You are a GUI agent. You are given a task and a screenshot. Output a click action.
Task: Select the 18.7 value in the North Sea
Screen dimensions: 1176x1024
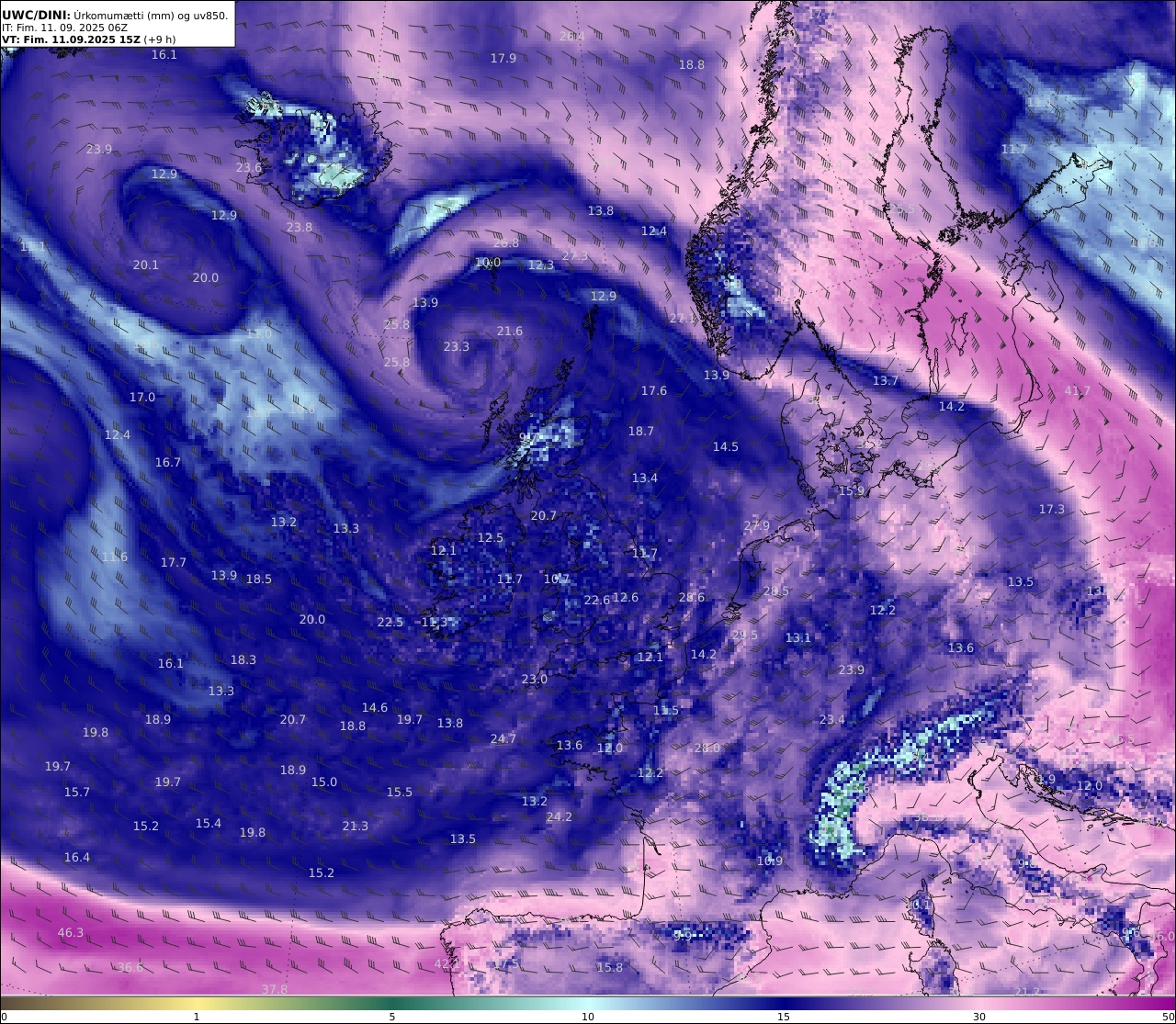(640, 431)
